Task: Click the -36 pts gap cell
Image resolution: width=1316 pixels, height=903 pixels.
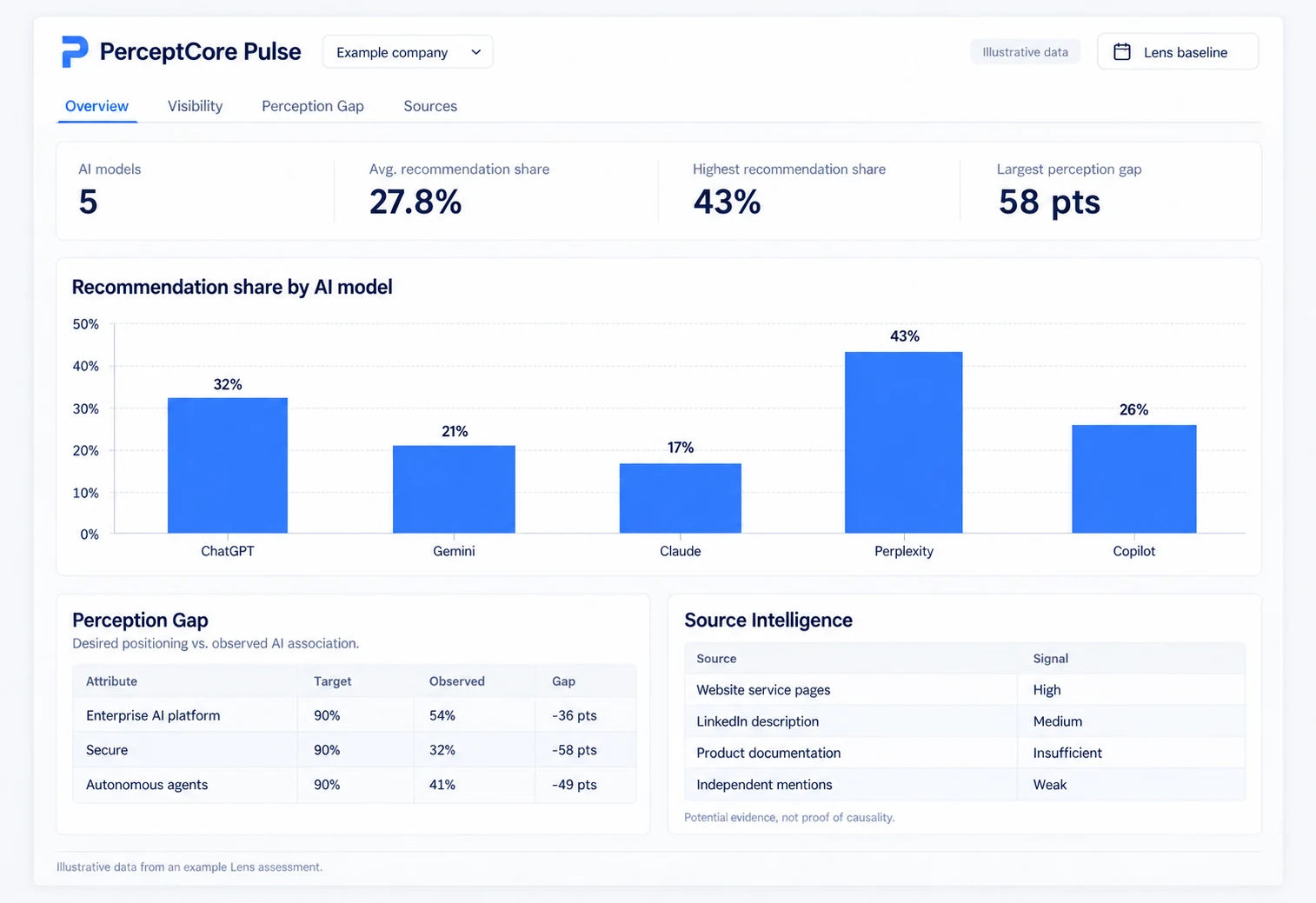Action: pyautogui.click(x=575, y=715)
